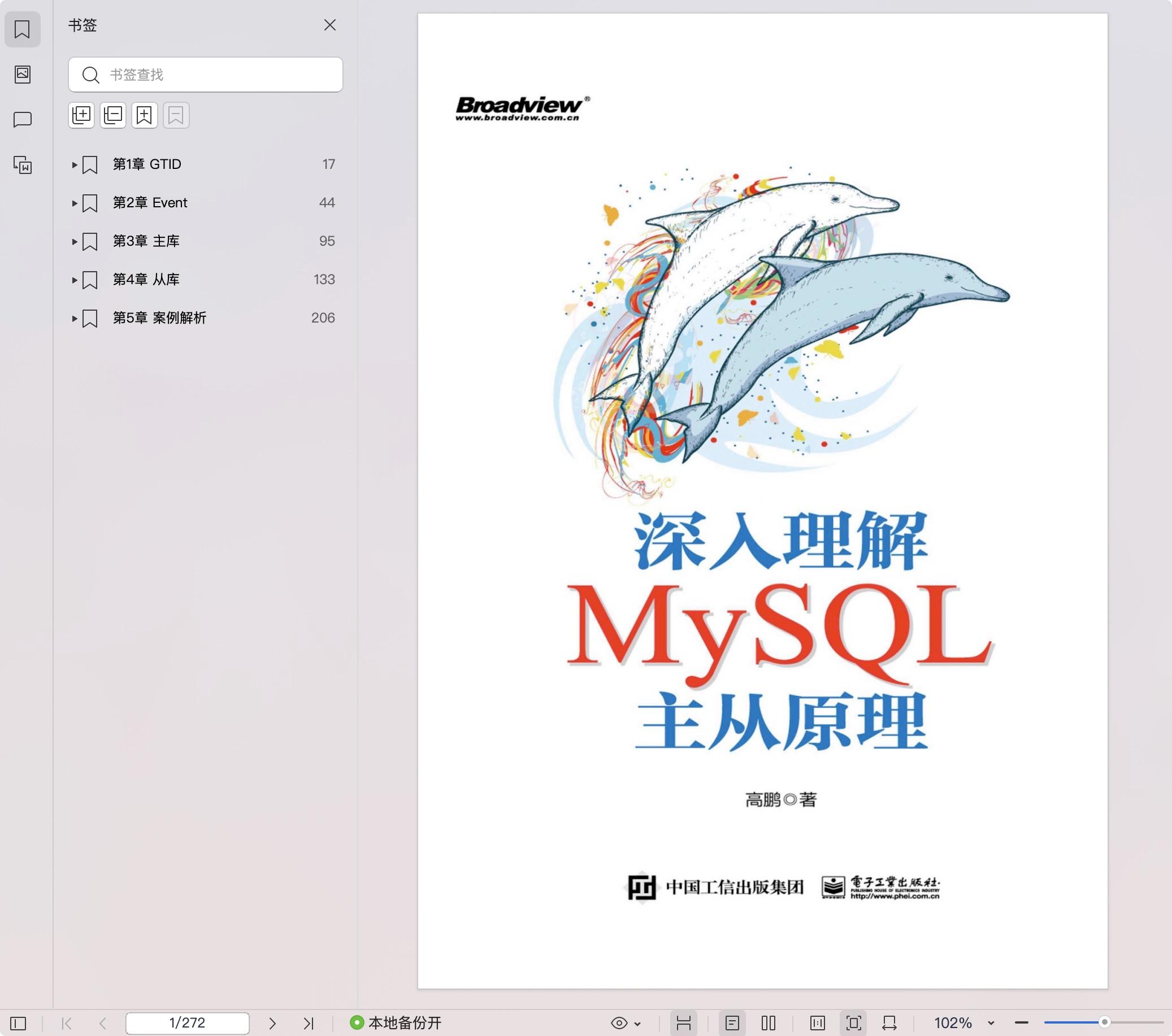This screenshot has width=1172, height=1036.
Task: Jump to 第4章 从库 bookmark
Action: point(146,280)
